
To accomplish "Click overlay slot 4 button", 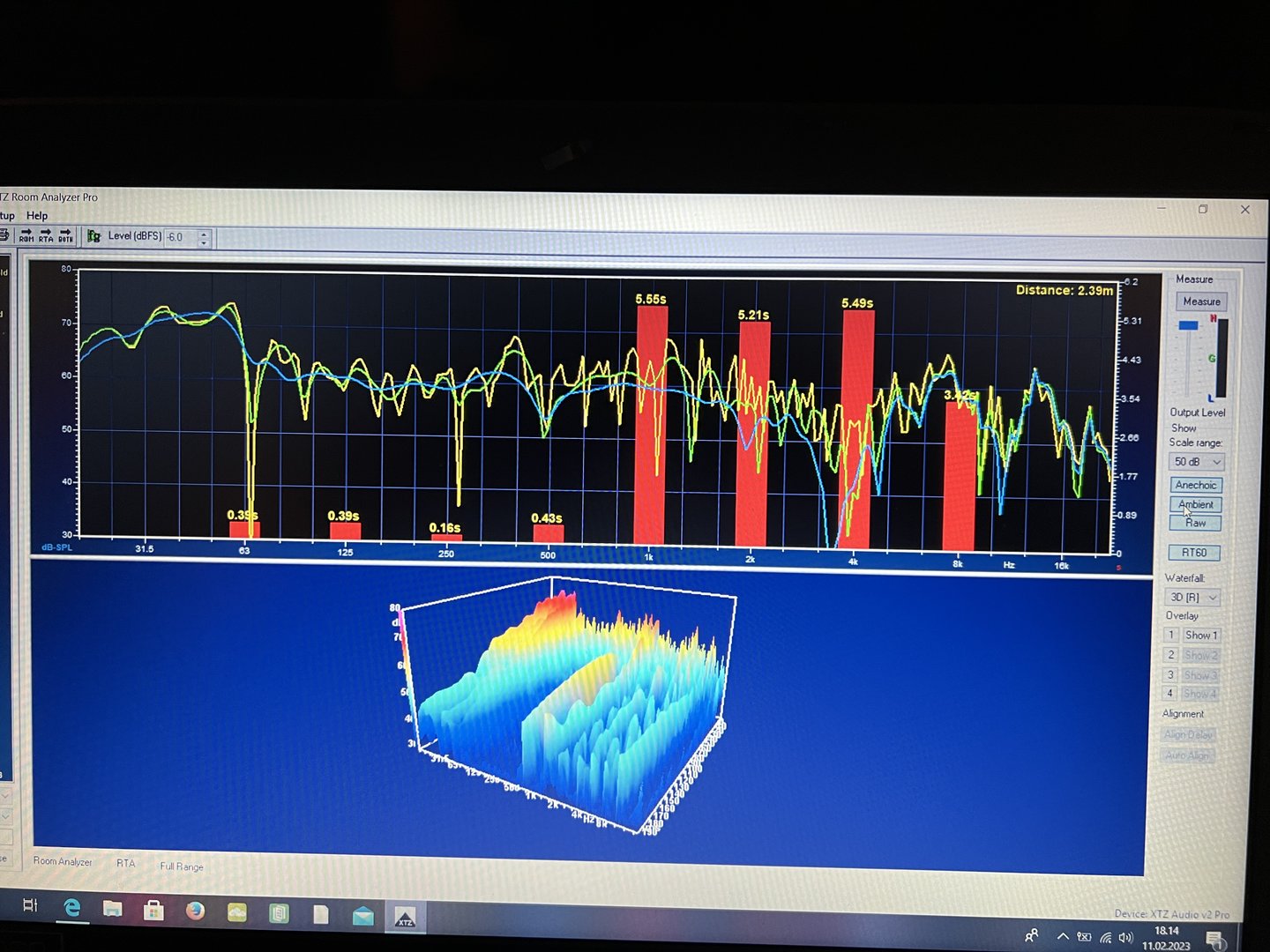I will click(x=1170, y=694).
